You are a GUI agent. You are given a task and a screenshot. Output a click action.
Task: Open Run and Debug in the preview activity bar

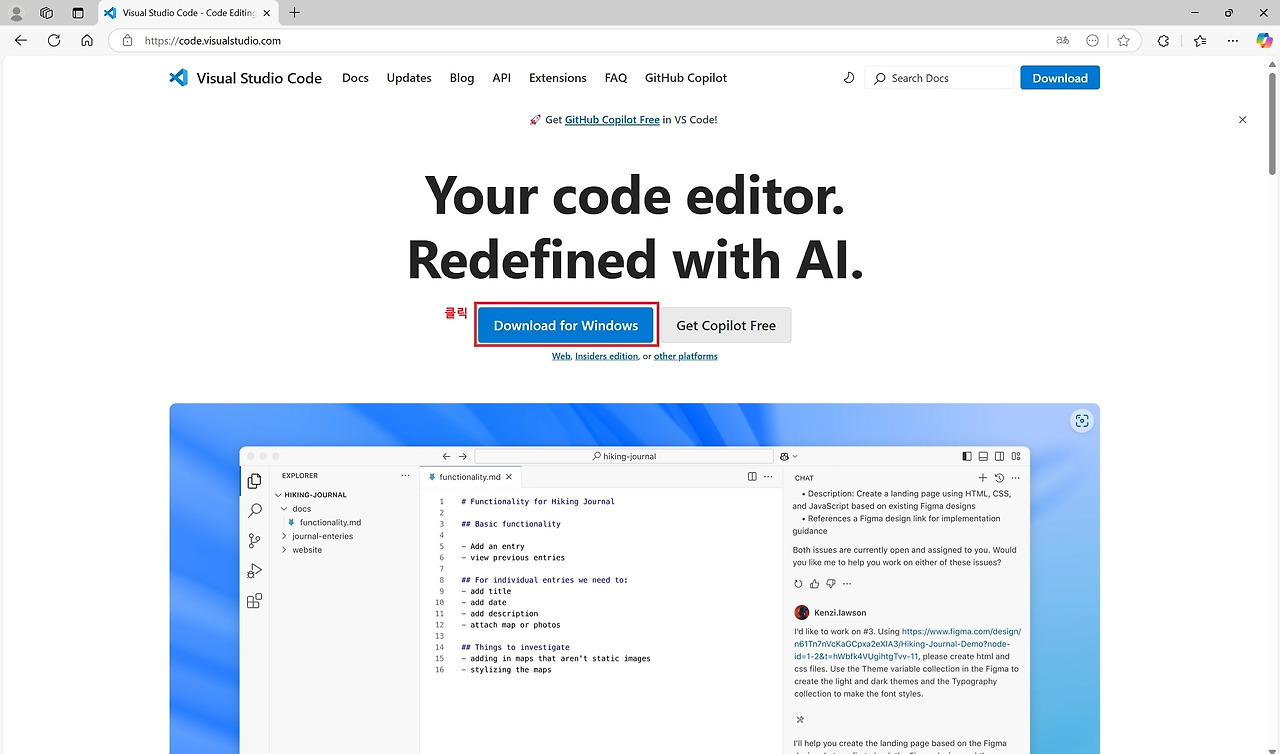255,571
